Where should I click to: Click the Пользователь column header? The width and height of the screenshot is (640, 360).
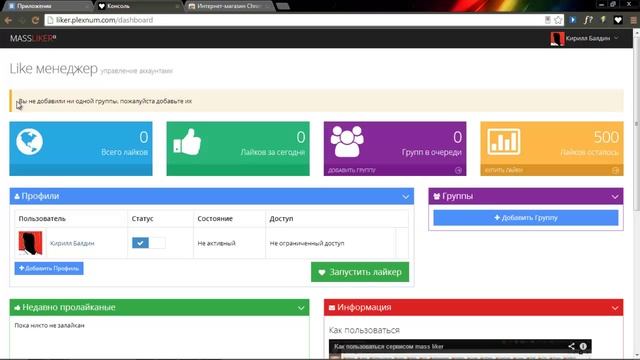pyautogui.click(x=42, y=219)
